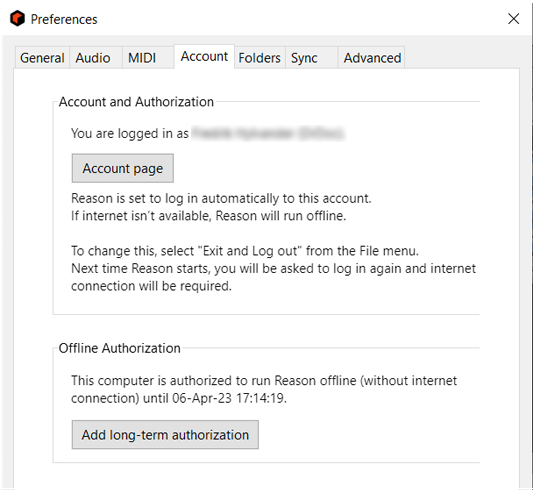
Task: Click the line "Next time Reason starts"
Action: [x=273, y=268]
